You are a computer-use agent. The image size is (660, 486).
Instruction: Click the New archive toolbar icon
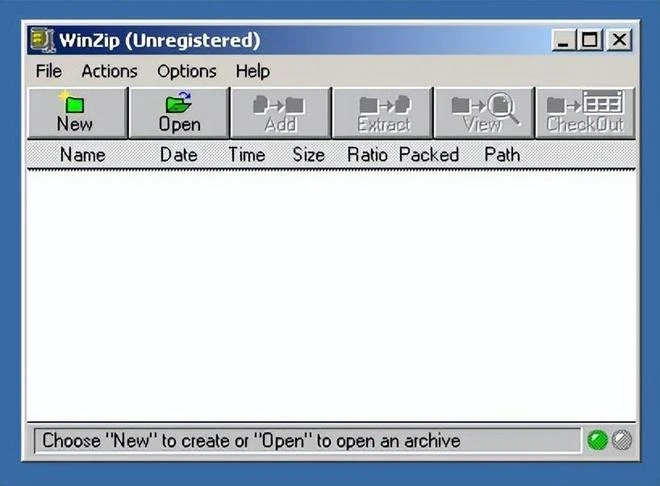(76, 111)
